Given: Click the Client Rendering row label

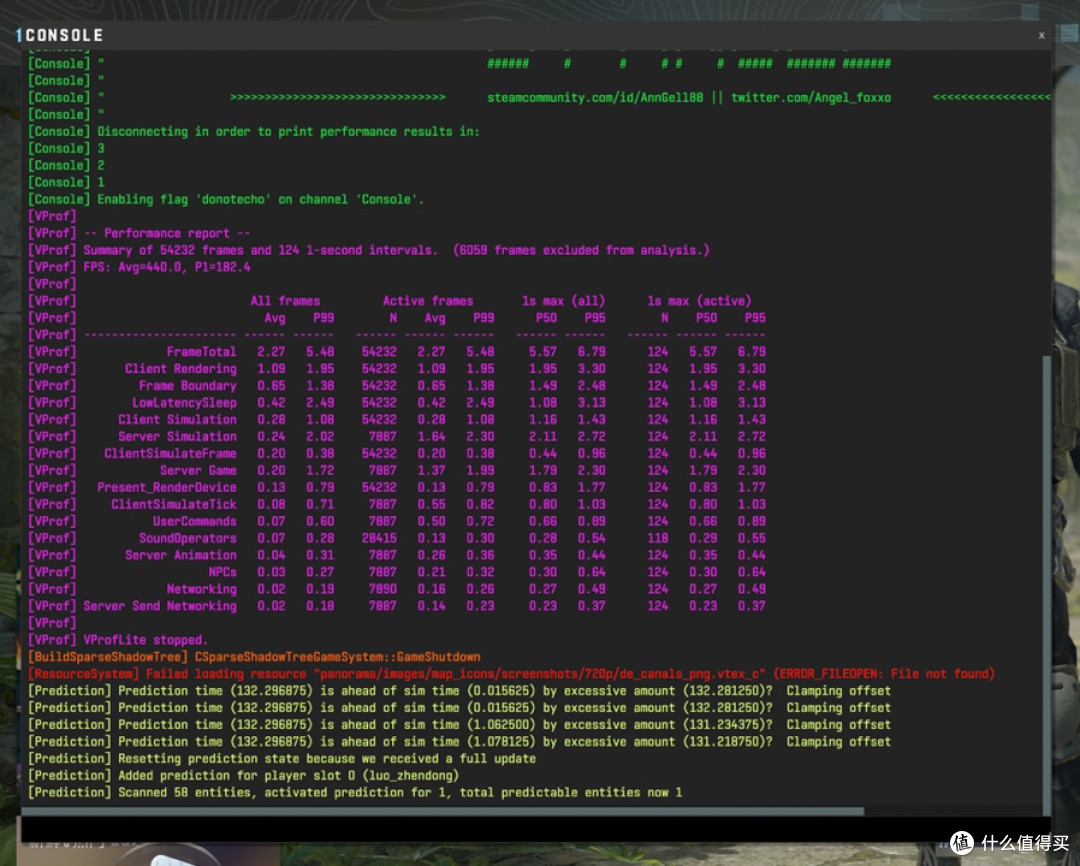Looking at the screenshot, I should click(x=180, y=369).
